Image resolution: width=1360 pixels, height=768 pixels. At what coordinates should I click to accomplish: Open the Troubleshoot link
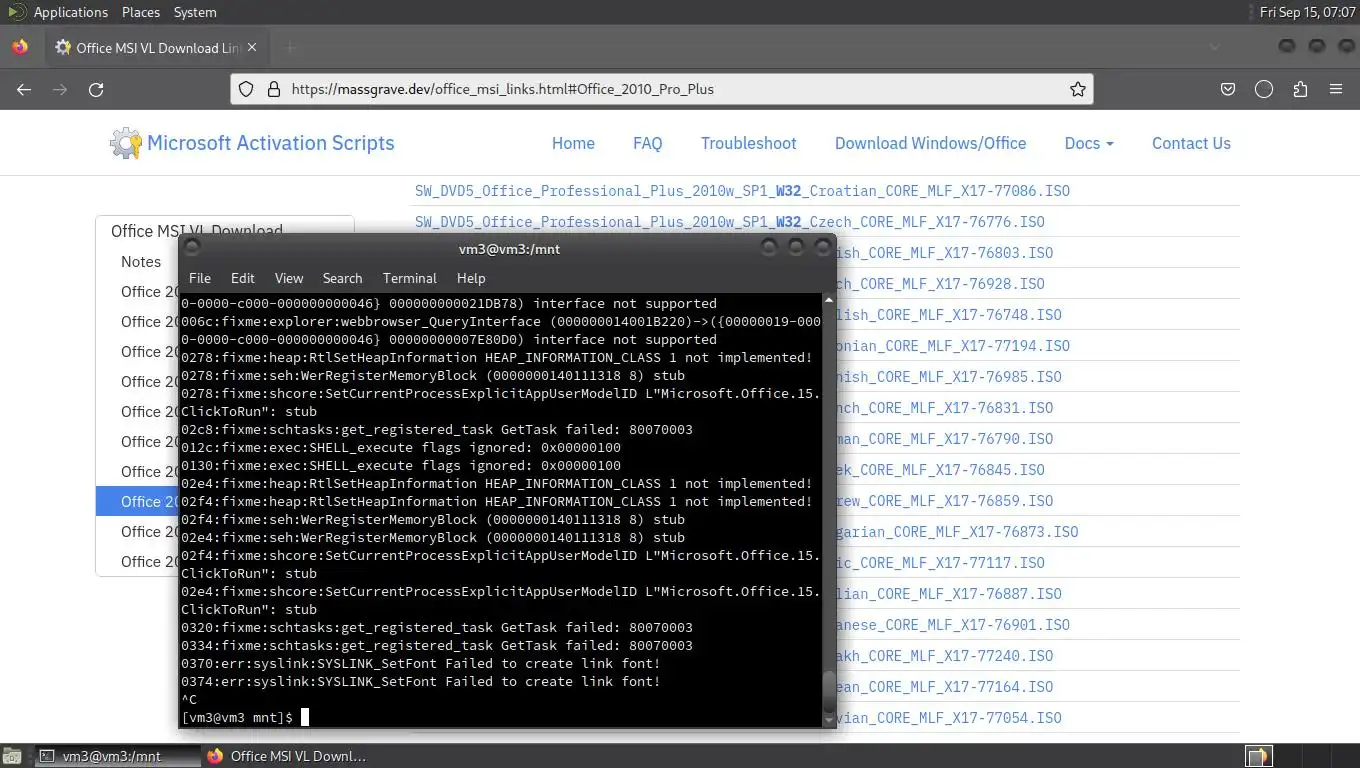749,143
